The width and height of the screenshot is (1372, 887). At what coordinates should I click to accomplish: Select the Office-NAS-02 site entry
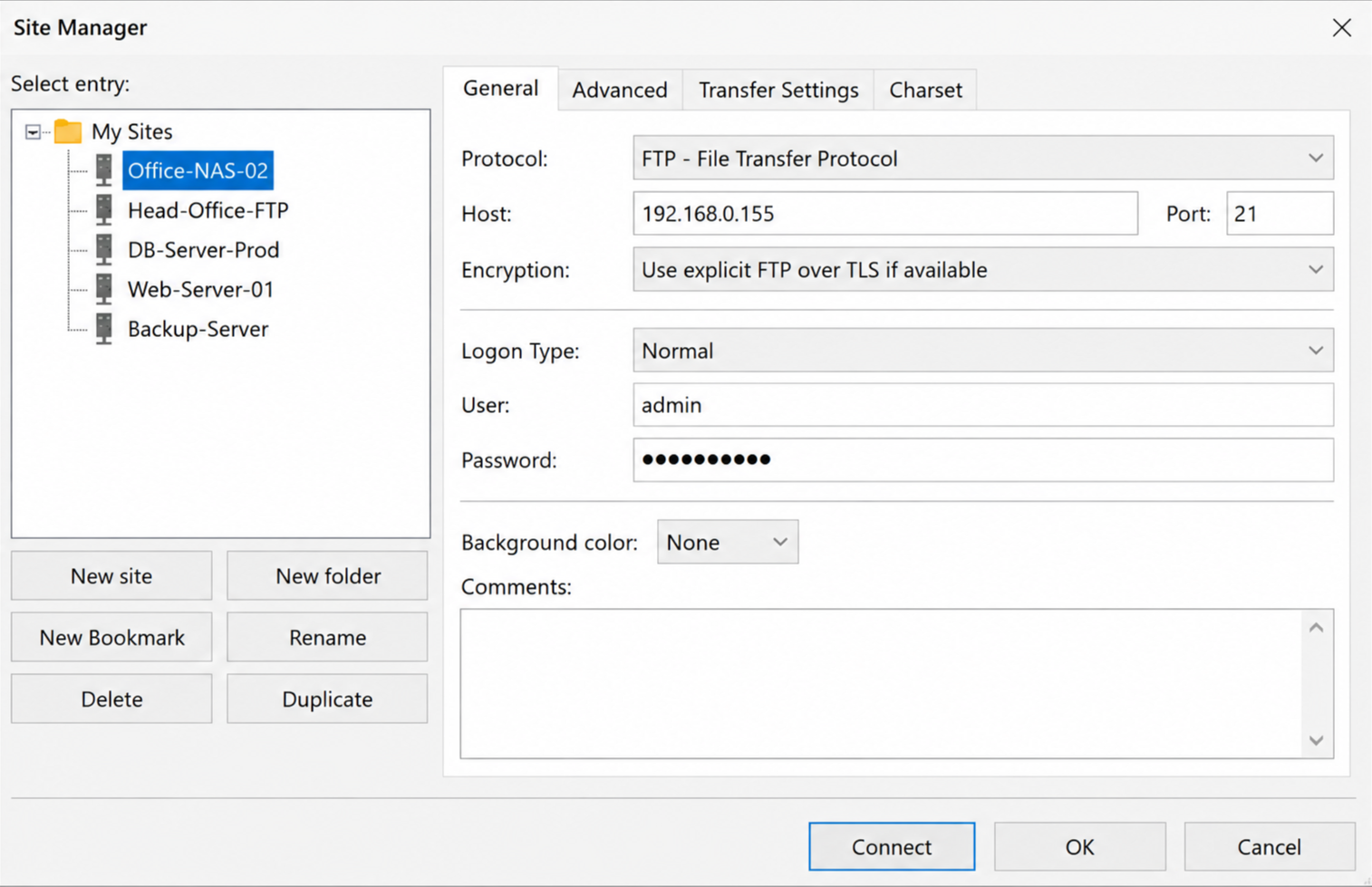pos(198,170)
